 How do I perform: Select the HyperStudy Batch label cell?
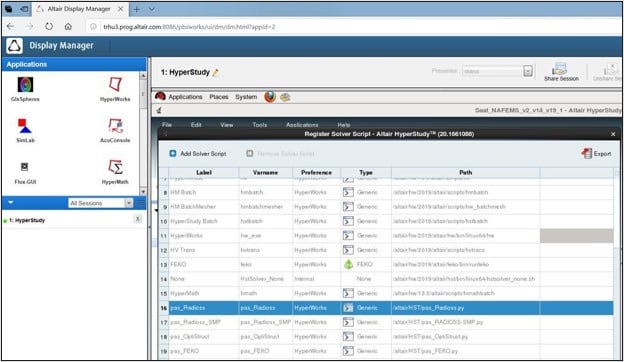point(204,221)
